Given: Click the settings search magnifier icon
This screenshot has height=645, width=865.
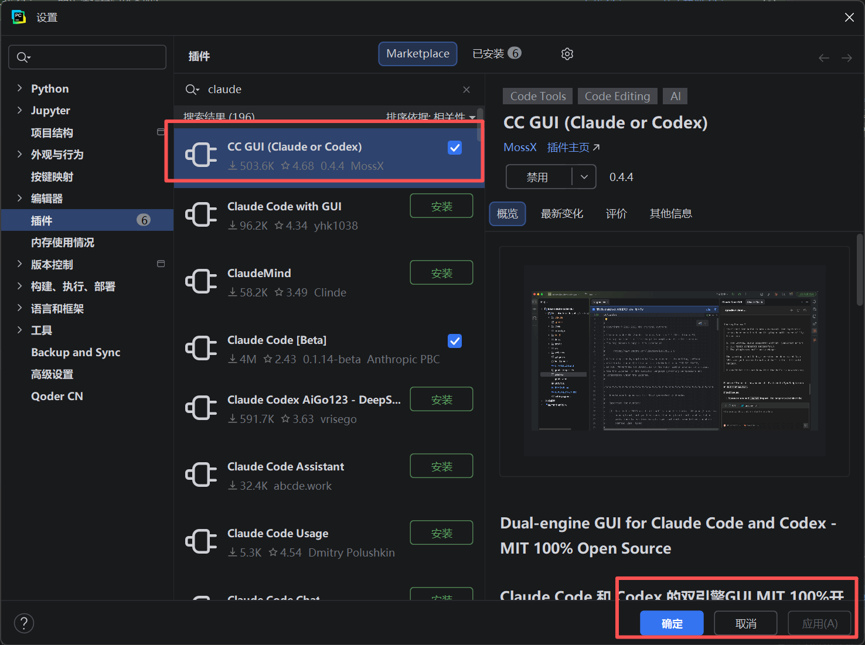Looking at the screenshot, I should pos(23,57).
